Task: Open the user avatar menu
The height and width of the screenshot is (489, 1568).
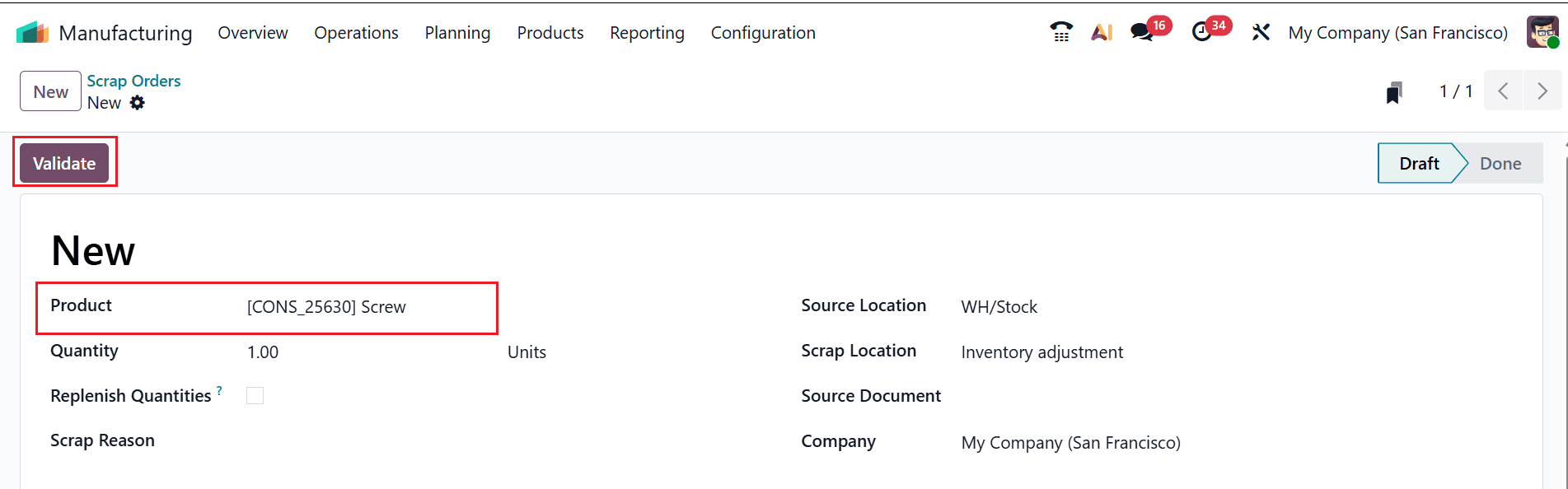Action: coord(1542,32)
